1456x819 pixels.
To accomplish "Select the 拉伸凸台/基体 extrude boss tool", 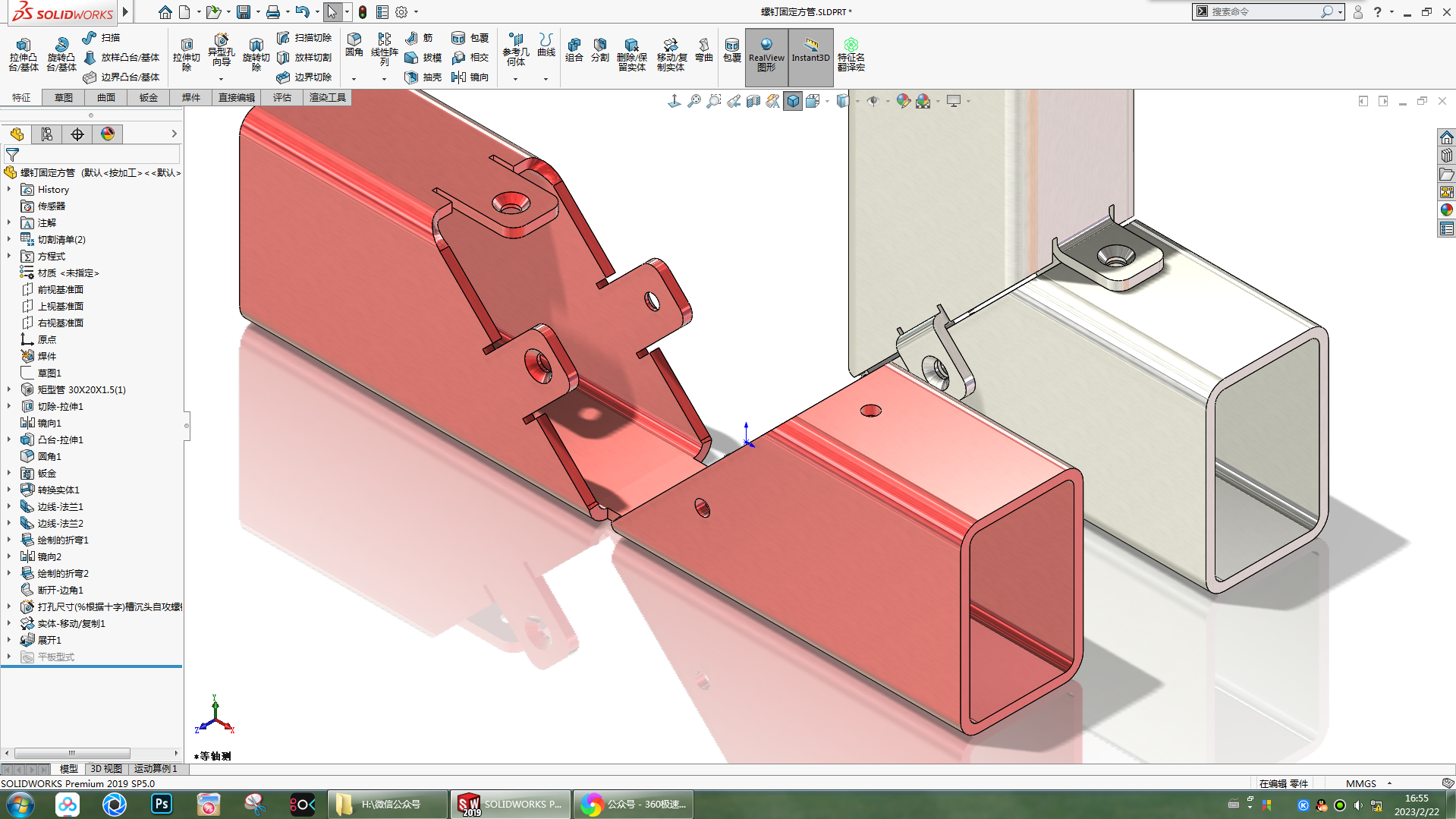I will (x=23, y=54).
